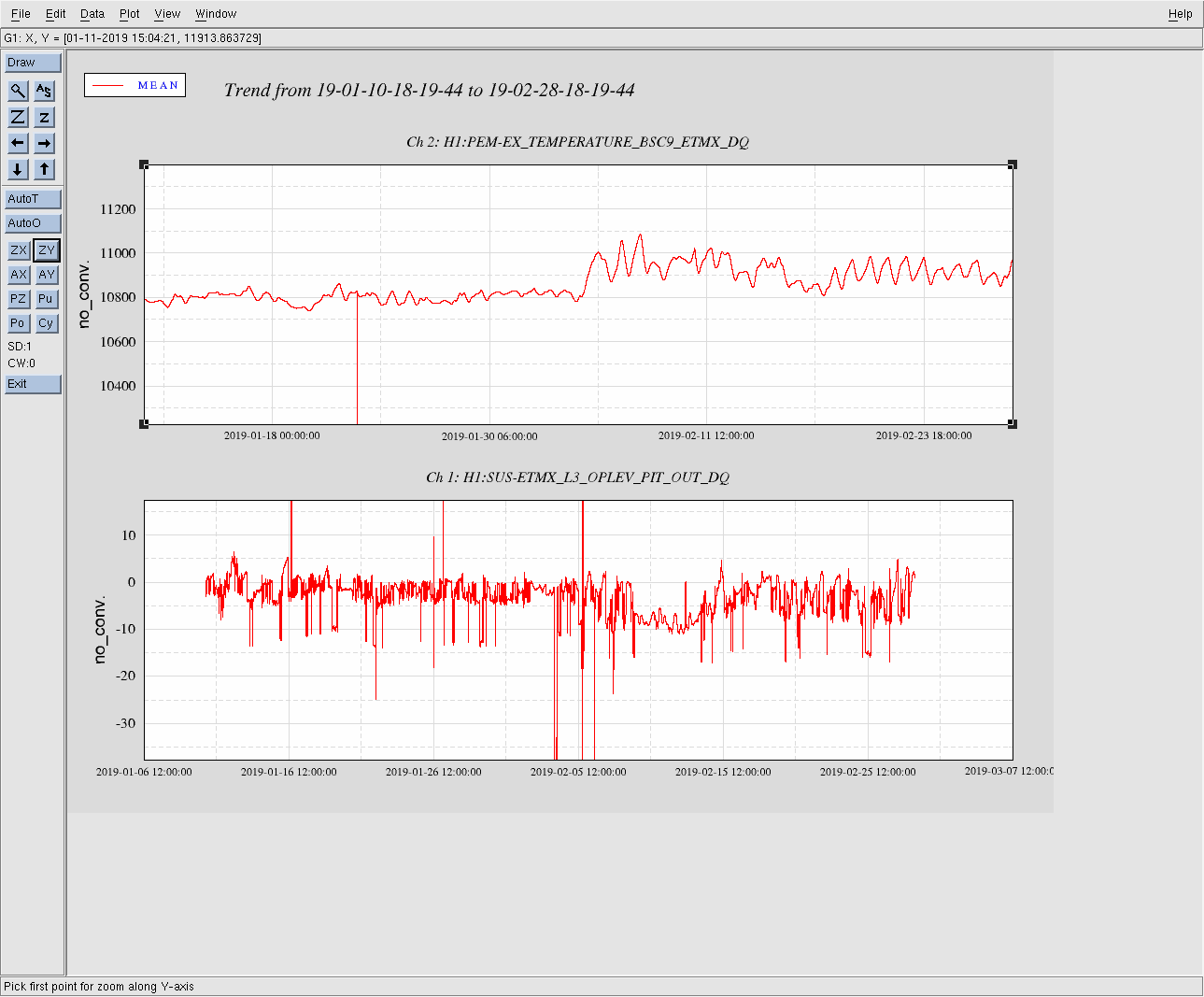Move the plot down with the down arrow

(18, 169)
